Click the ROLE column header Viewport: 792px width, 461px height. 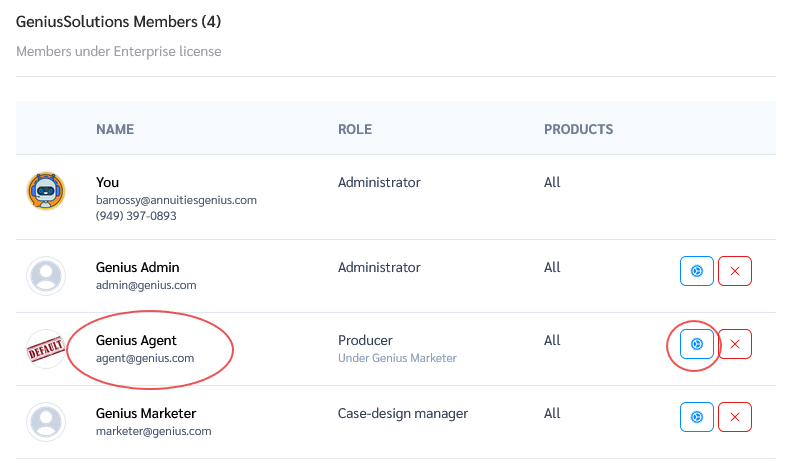[x=355, y=130]
